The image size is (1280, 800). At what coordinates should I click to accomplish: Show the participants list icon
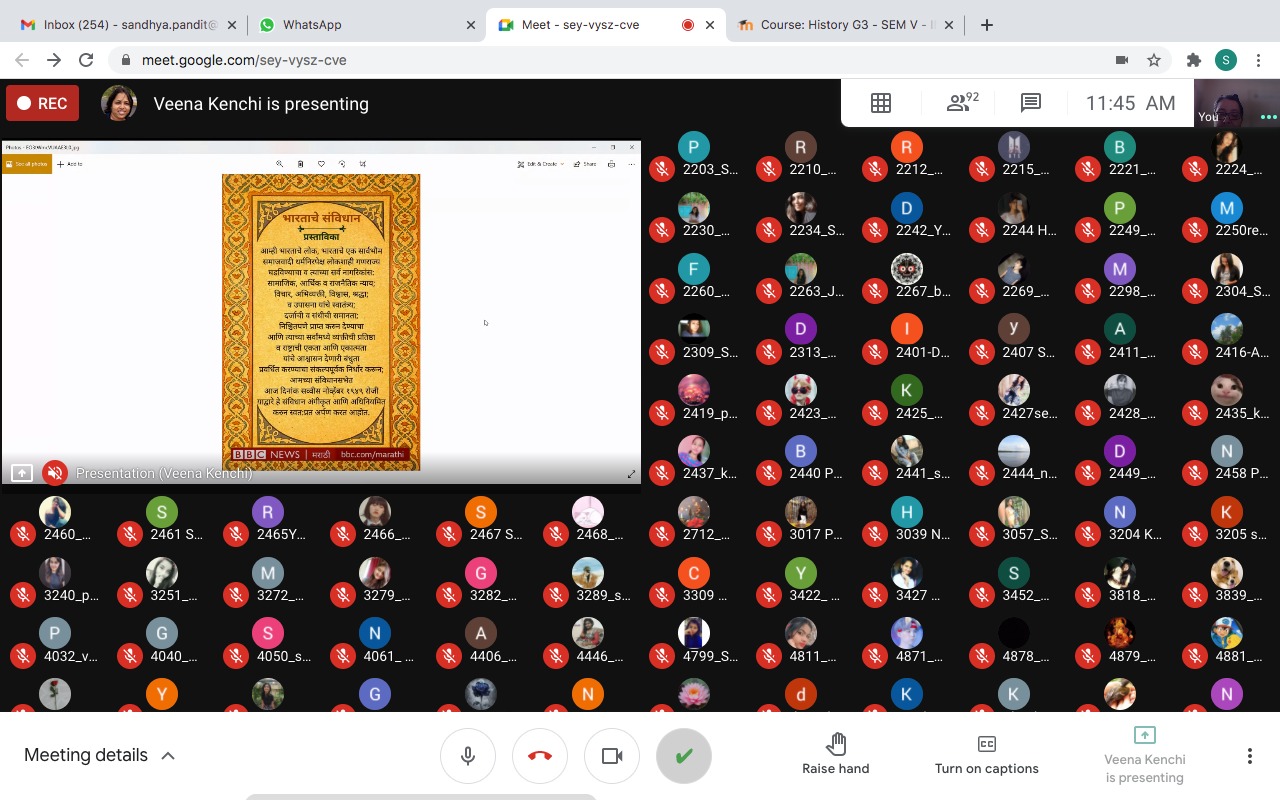(x=962, y=103)
